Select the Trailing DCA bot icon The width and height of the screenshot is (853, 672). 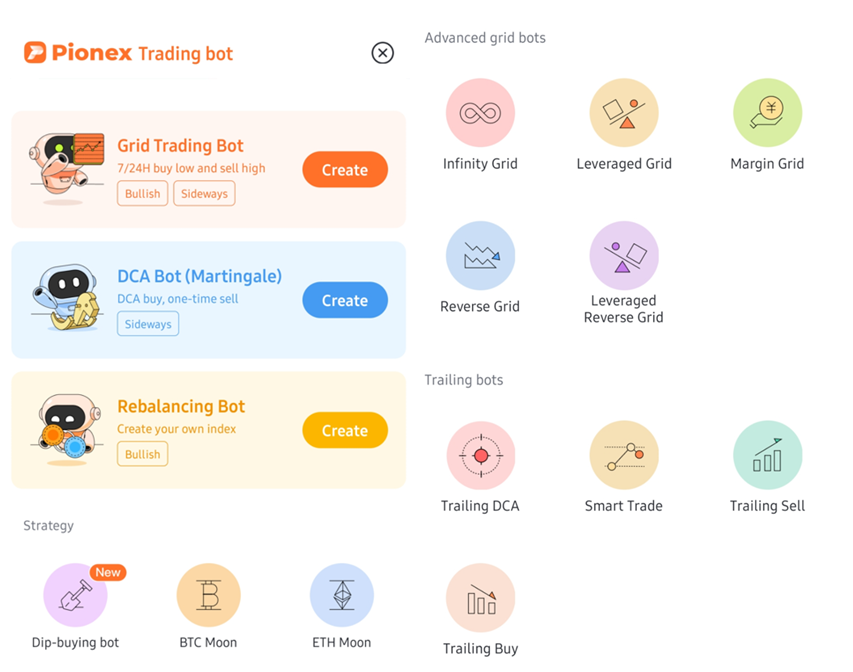coord(480,455)
